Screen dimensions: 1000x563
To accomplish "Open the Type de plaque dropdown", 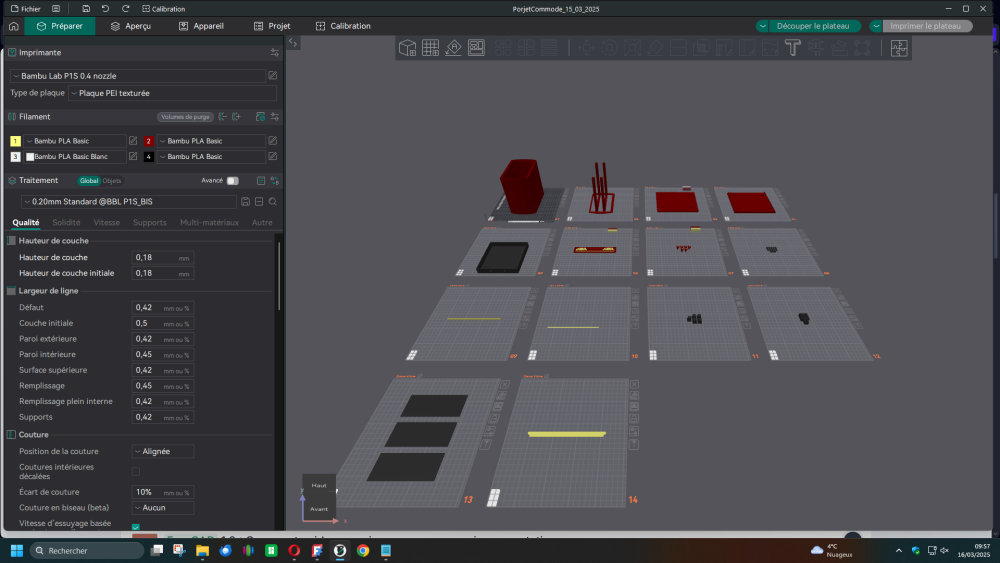I will pos(172,93).
